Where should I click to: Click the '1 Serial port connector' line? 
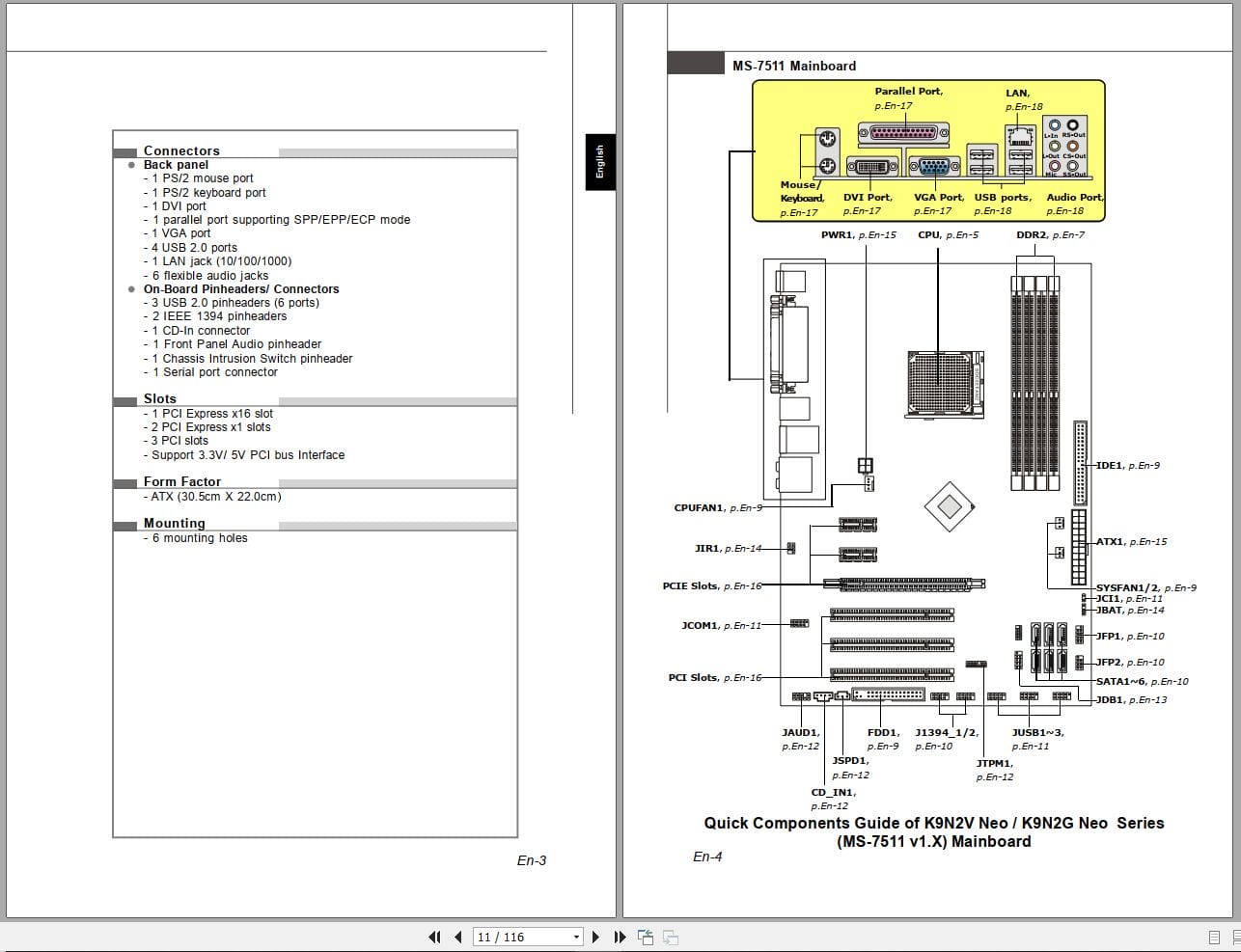coord(210,371)
